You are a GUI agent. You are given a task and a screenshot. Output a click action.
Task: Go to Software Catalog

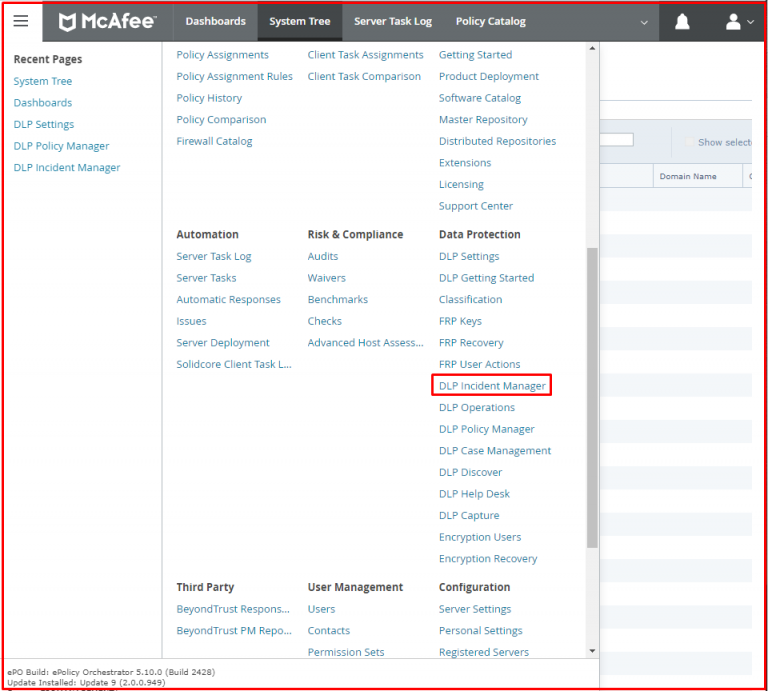point(479,98)
